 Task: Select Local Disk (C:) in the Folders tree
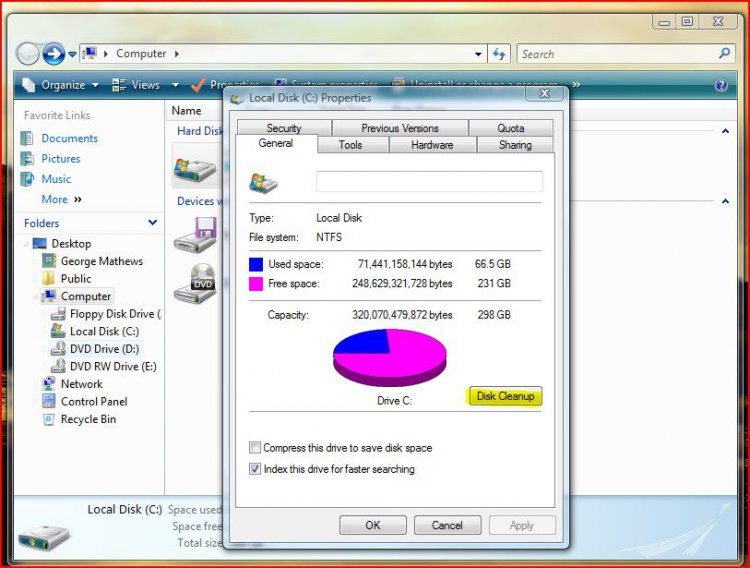click(104, 331)
